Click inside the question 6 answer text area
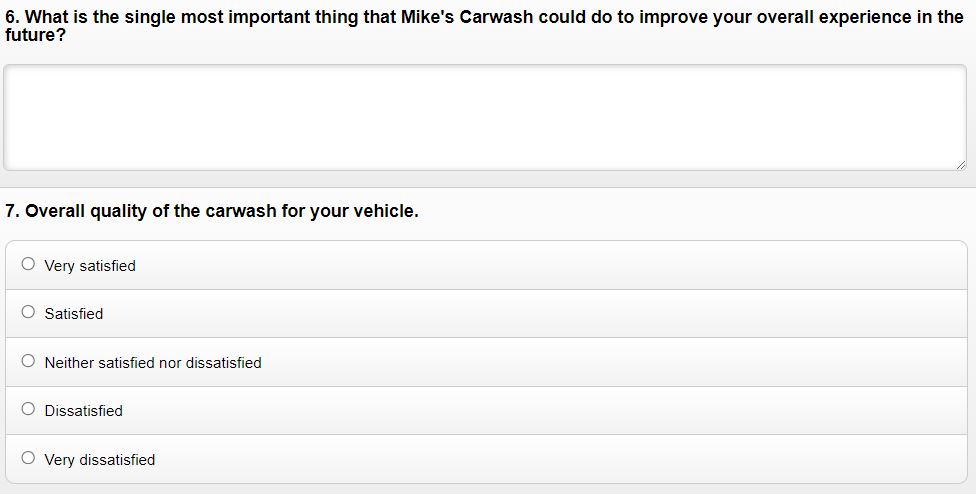The image size is (976, 494). coord(485,117)
